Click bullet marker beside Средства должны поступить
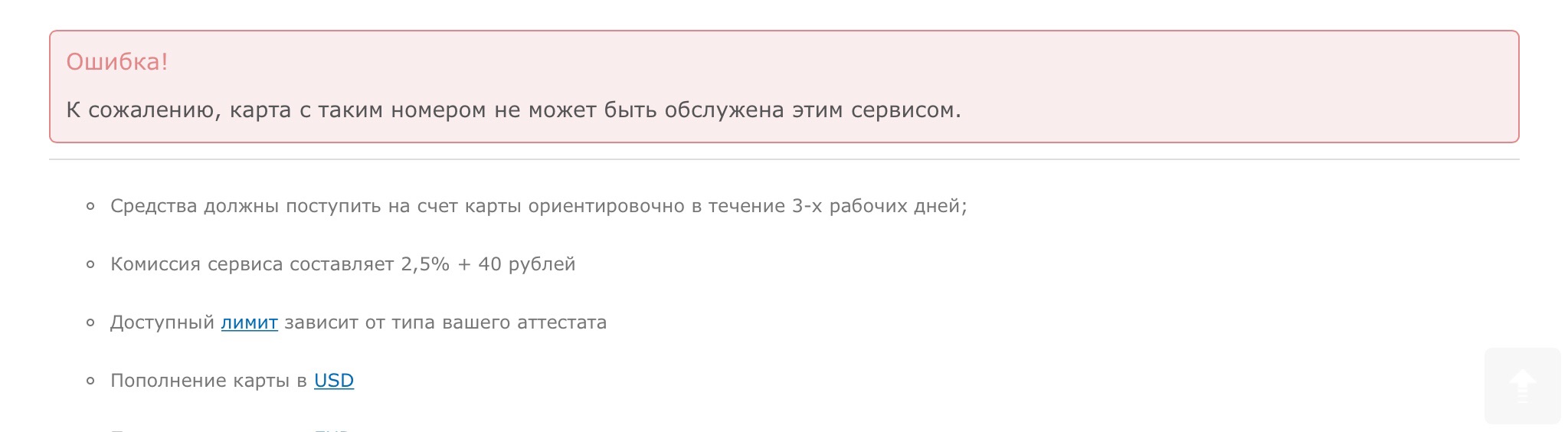 tap(90, 207)
